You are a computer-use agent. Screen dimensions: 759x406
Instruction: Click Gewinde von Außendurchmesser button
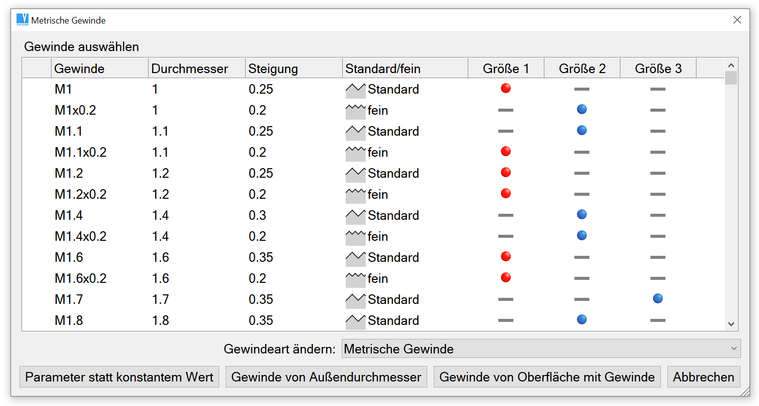coord(326,377)
